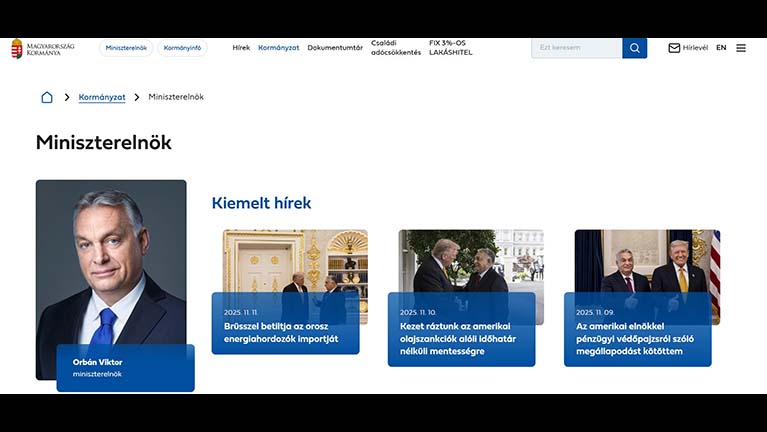Click the Hírlevél envelope icon
767x432 pixels.
(674, 48)
